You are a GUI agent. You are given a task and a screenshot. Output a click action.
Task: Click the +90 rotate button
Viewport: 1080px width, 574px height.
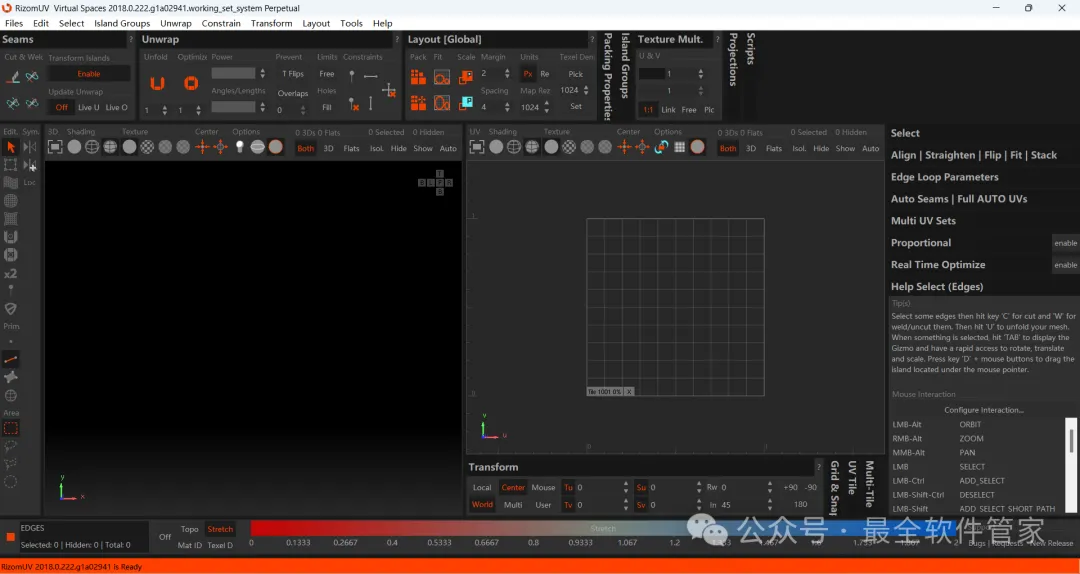coord(790,487)
